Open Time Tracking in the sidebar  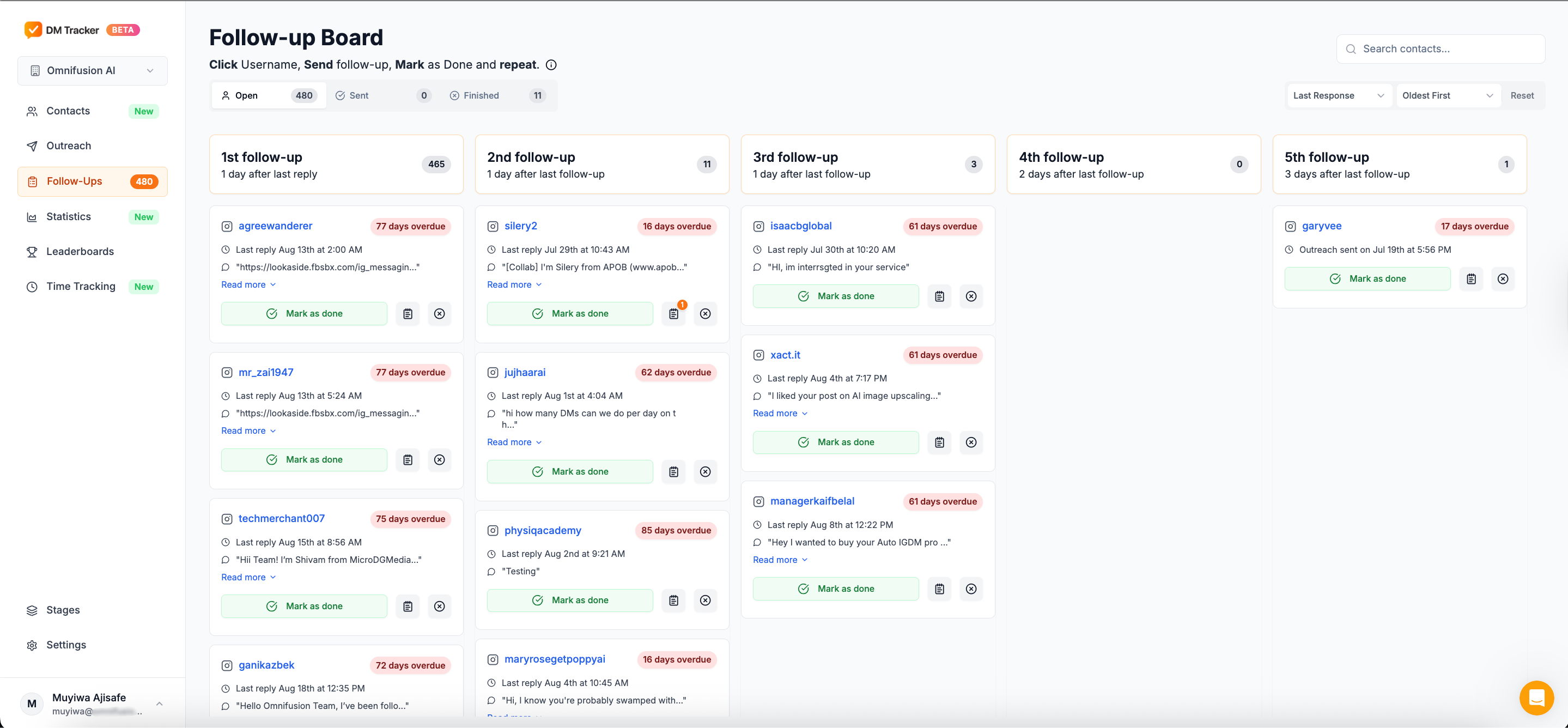(x=81, y=286)
